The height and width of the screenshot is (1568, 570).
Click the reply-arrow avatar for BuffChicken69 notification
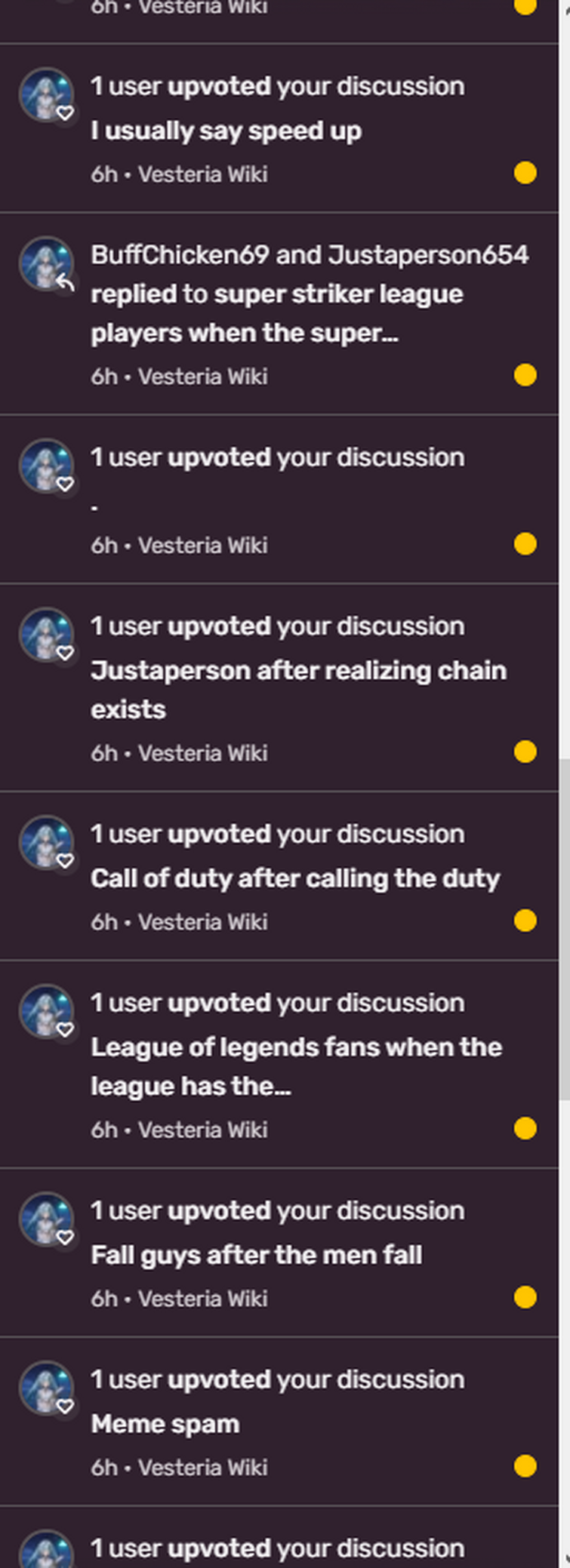coord(46,264)
